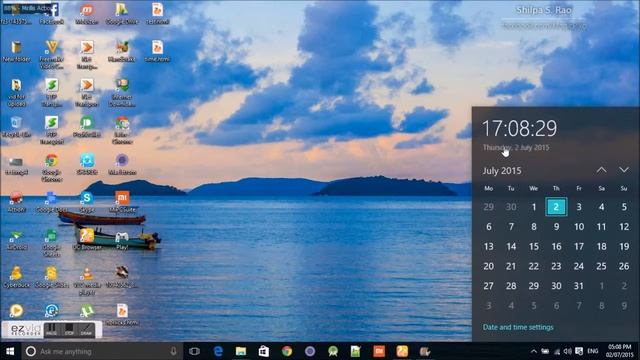
Task: Open the Windows Store taskbar icon
Action: [264, 351]
